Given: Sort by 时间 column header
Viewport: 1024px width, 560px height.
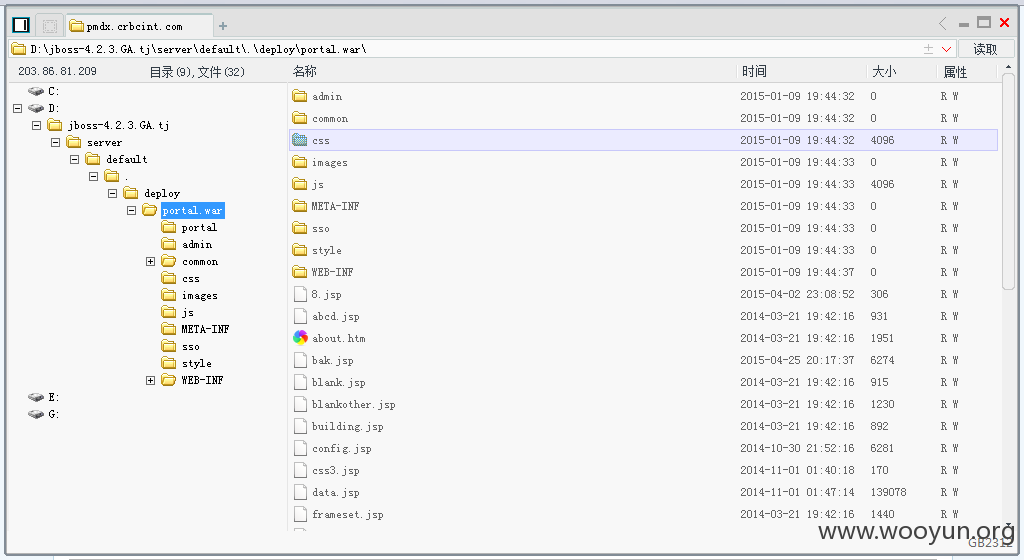Looking at the screenshot, I should click(x=754, y=71).
